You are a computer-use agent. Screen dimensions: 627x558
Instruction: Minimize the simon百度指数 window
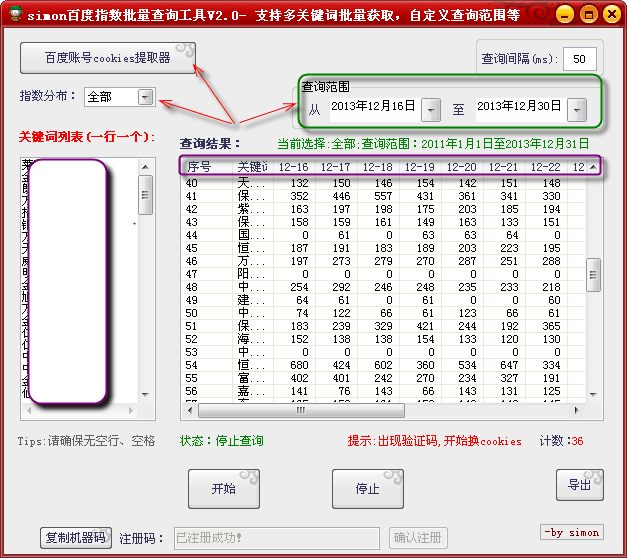pyautogui.click(x=565, y=15)
